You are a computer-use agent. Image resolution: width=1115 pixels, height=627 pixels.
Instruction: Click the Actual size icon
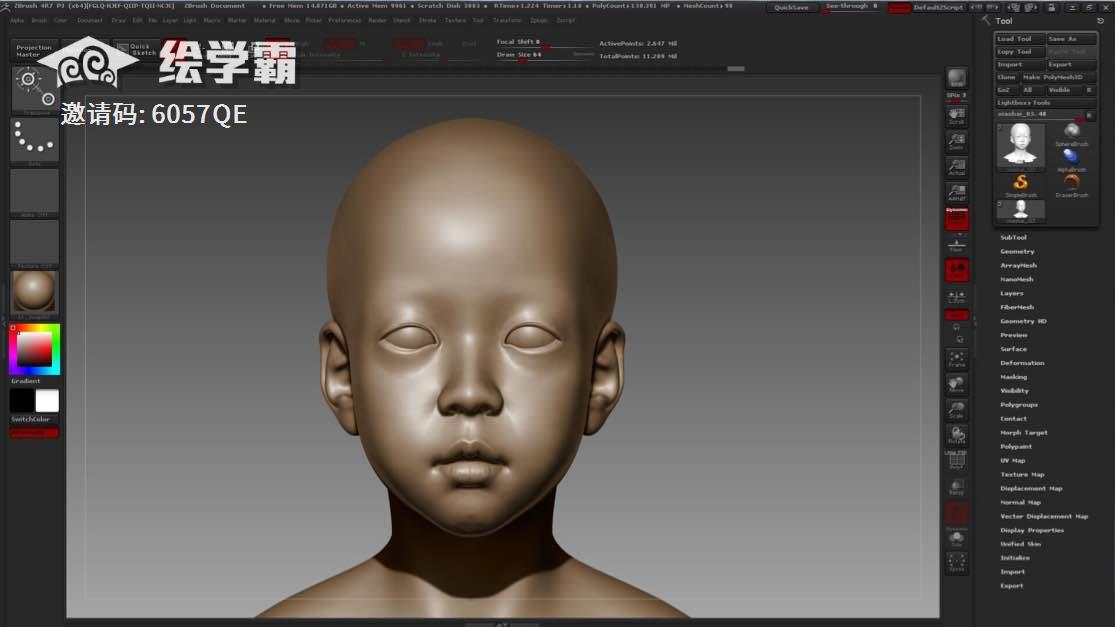tap(956, 167)
